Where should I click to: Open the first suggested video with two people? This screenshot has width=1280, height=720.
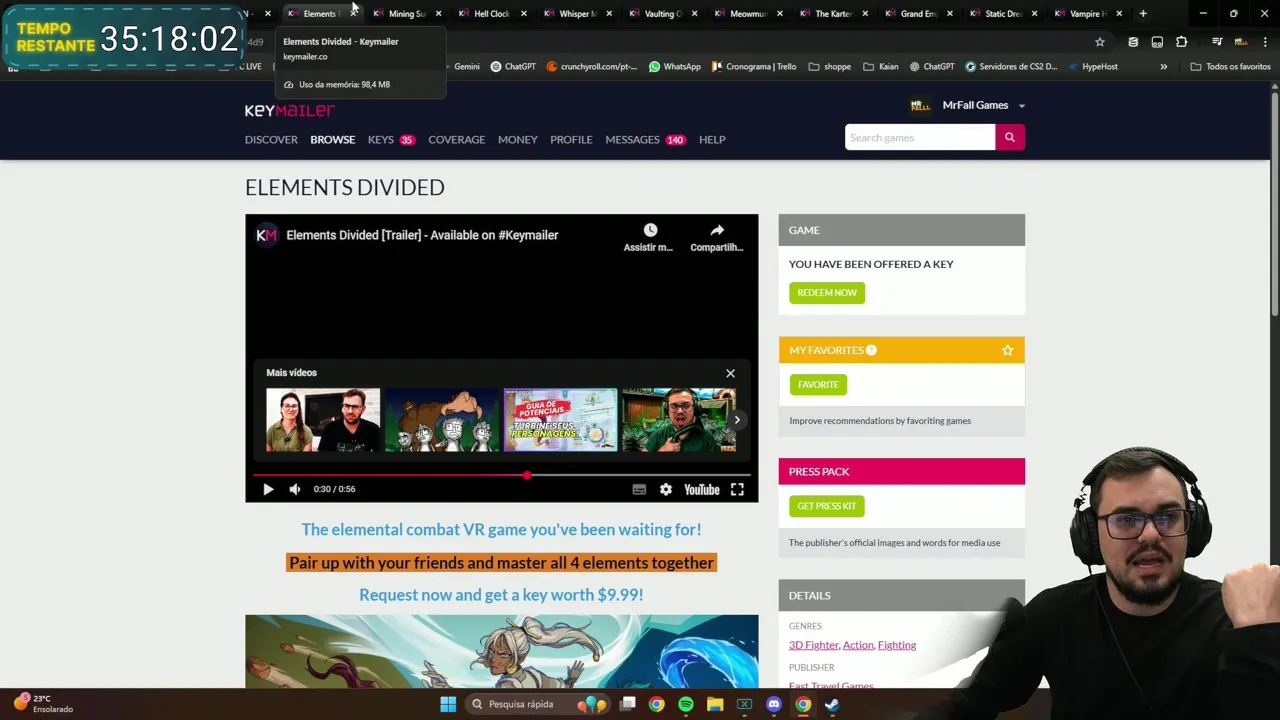[323, 420]
